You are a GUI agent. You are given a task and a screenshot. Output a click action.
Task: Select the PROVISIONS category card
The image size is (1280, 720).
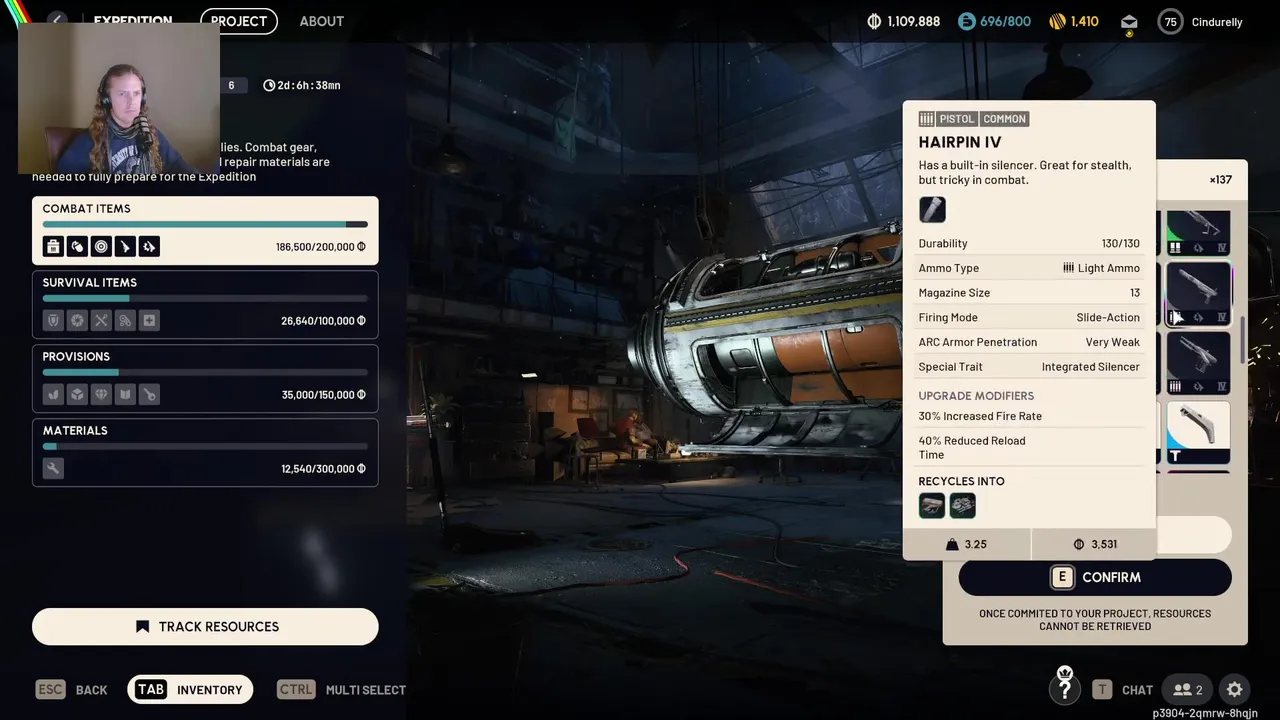(205, 379)
